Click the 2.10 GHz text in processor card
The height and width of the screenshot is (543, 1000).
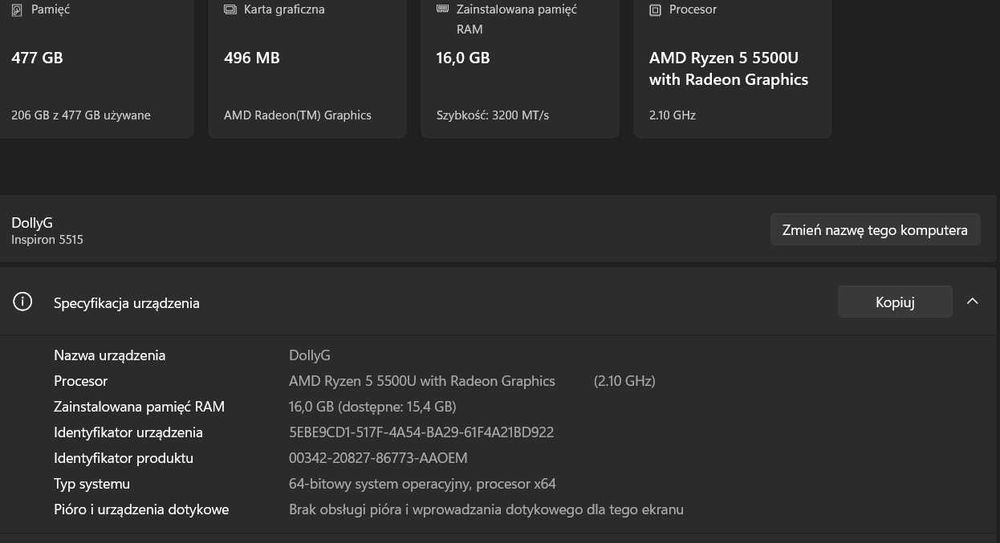[672, 115]
